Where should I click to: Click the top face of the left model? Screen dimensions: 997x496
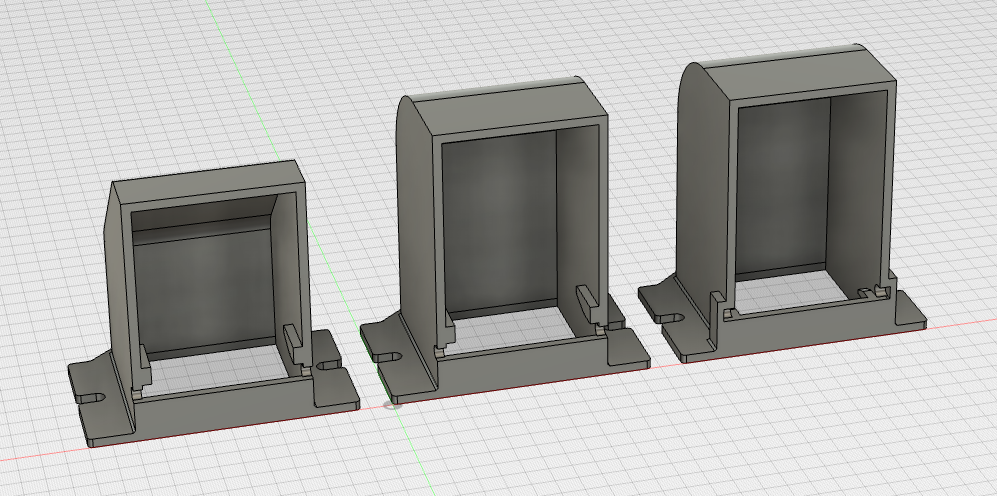[x=205, y=177]
